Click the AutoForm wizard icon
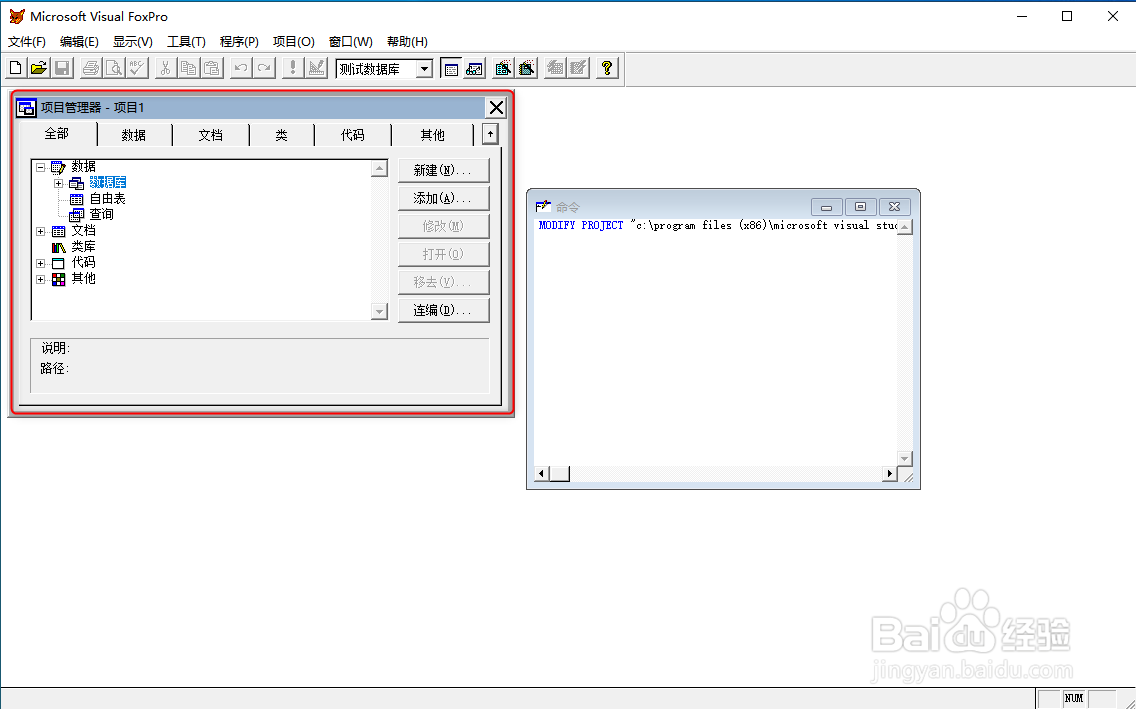 tap(555, 68)
